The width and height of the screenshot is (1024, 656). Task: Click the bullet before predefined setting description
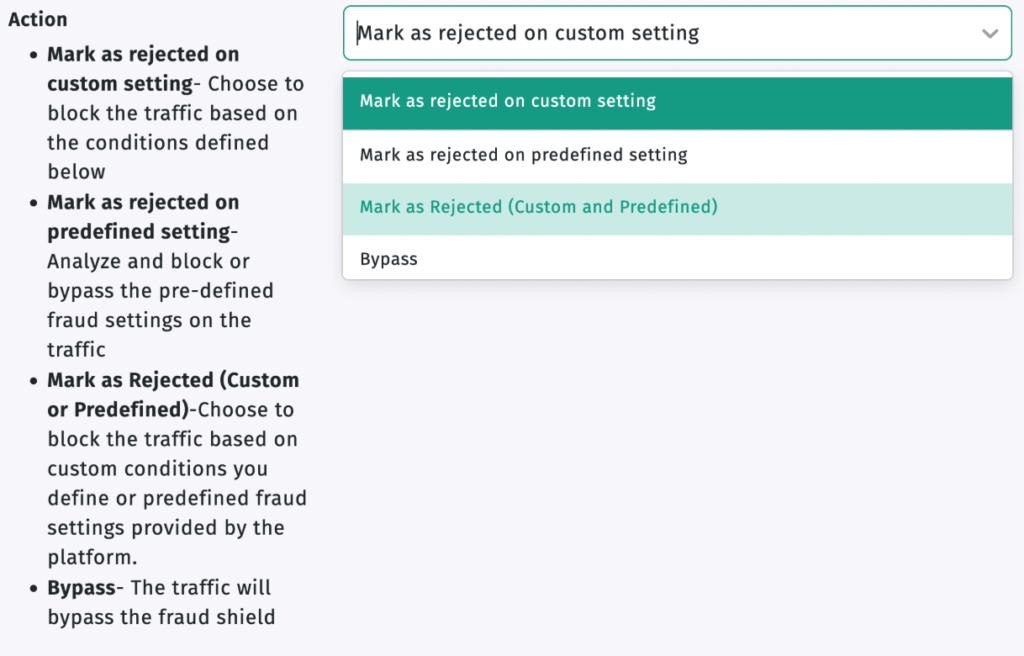coord(35,202)
